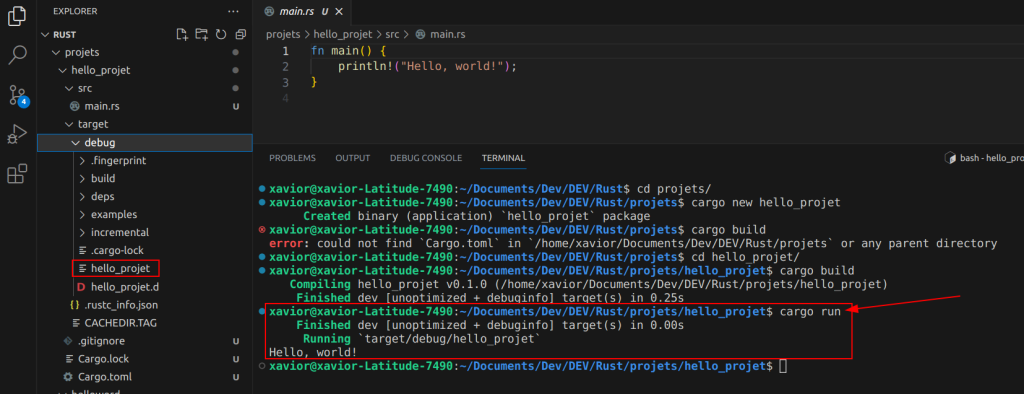
Task: Open the Run and Debug view
Action: pyautogui.click(x=17, y=135)
